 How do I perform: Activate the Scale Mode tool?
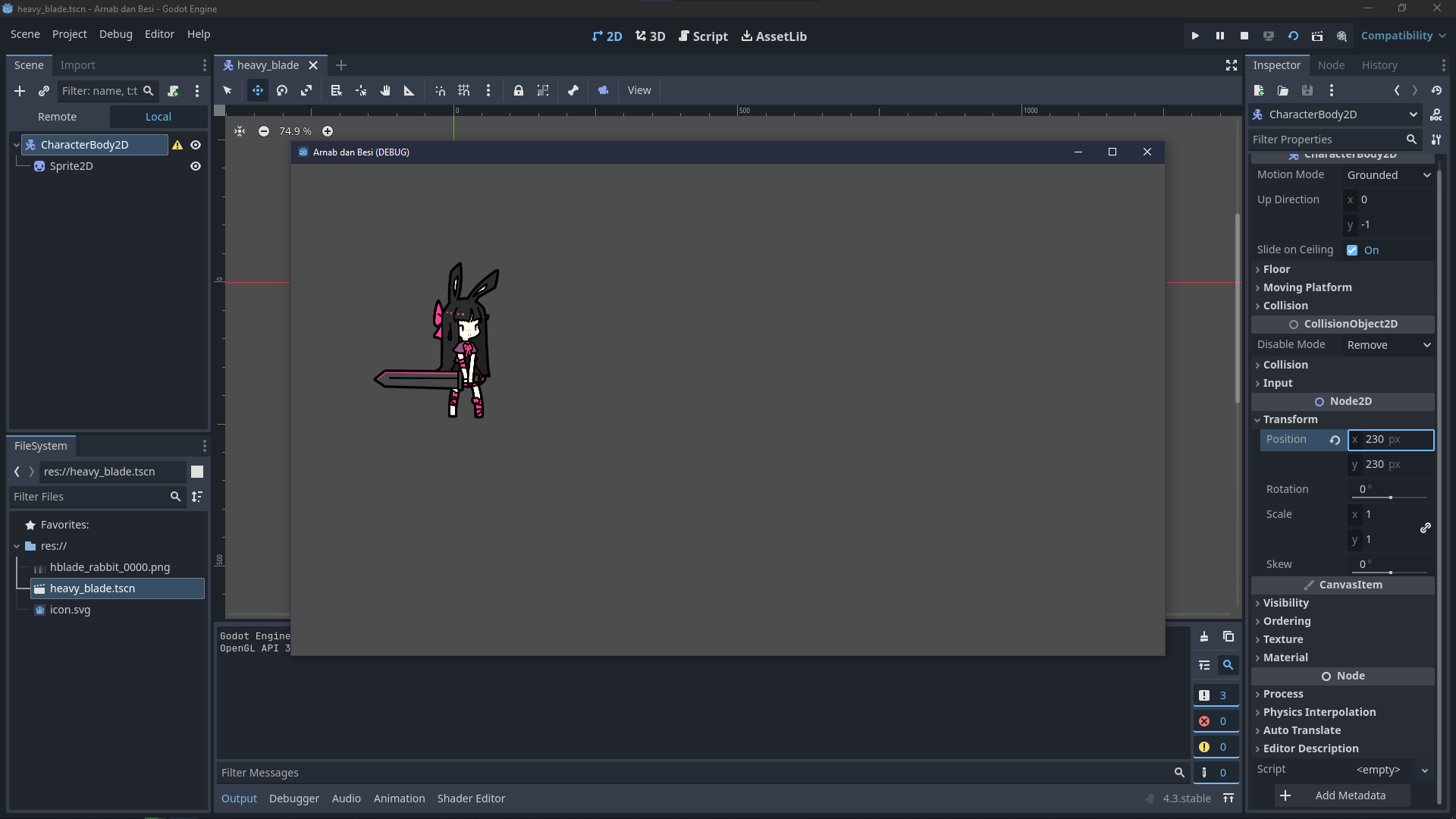coord(306,90)
